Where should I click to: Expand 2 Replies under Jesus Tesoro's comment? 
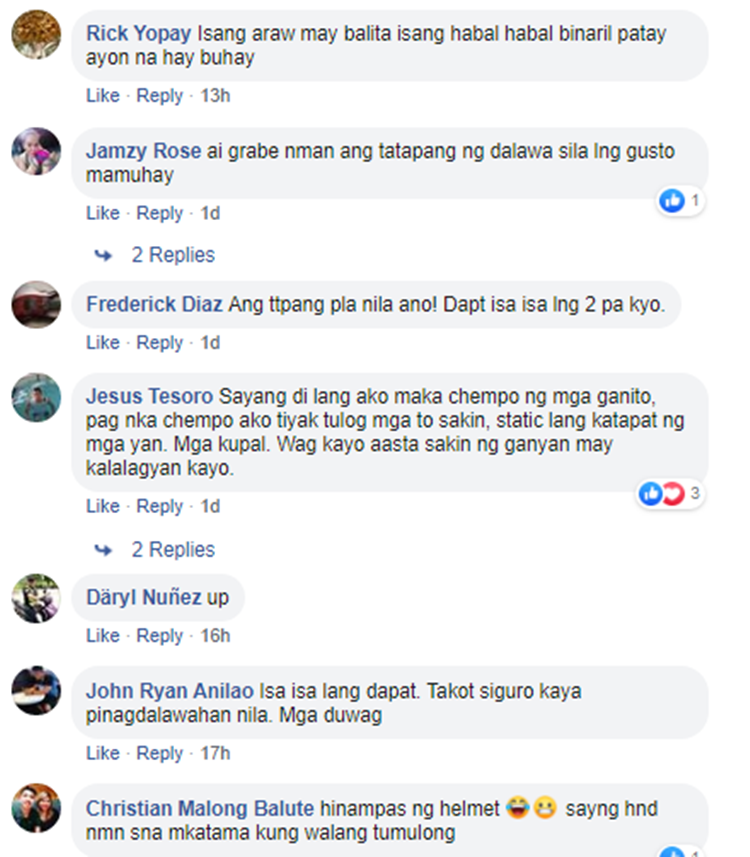[x=173, y=550]
